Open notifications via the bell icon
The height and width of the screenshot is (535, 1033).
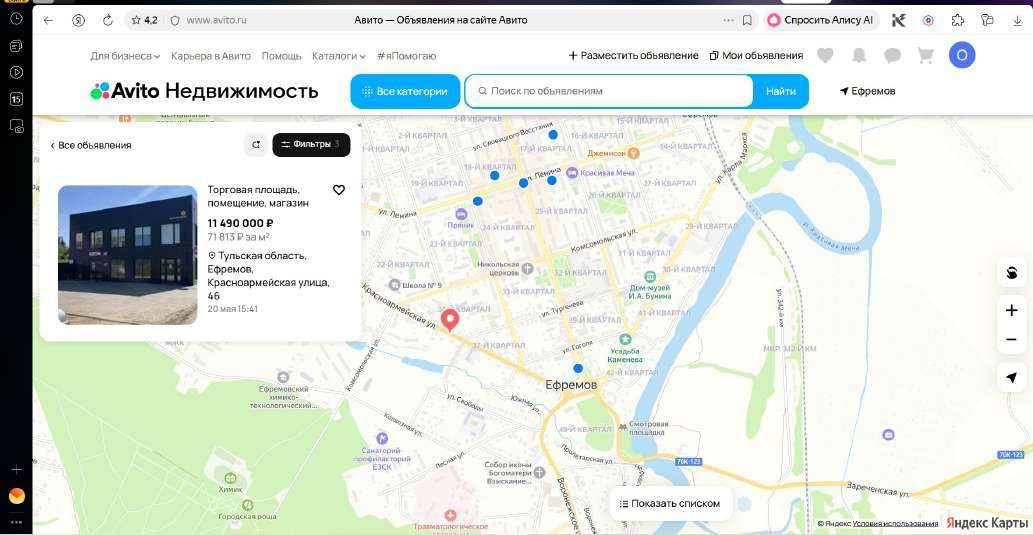pos(859,56)
